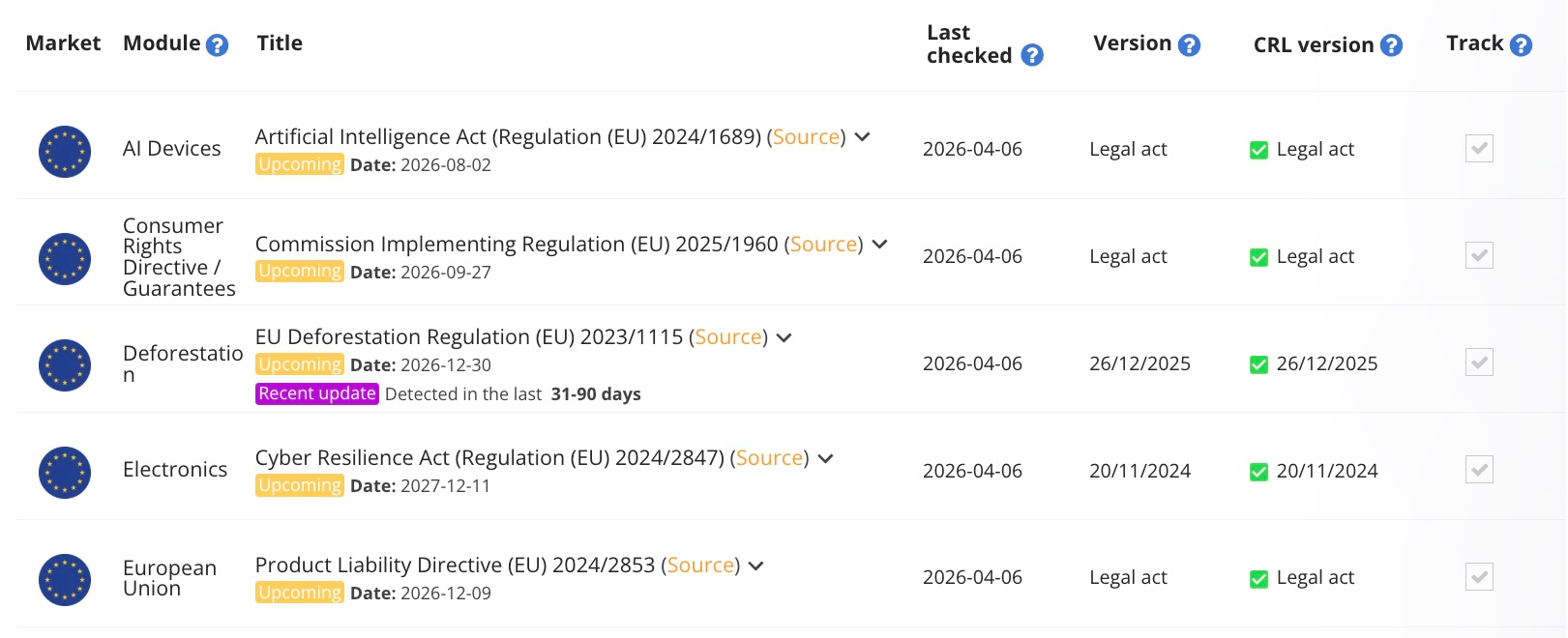Click the Market column header

click(x=63, y=43)
